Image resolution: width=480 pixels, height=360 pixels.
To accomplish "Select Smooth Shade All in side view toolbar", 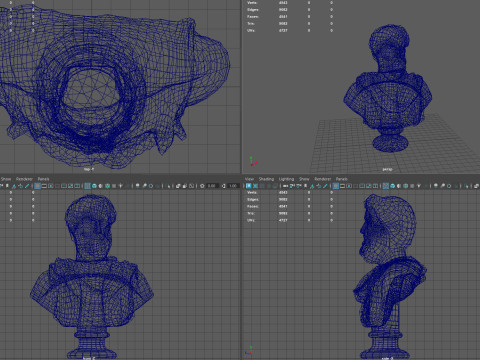I will click(392, 186).
